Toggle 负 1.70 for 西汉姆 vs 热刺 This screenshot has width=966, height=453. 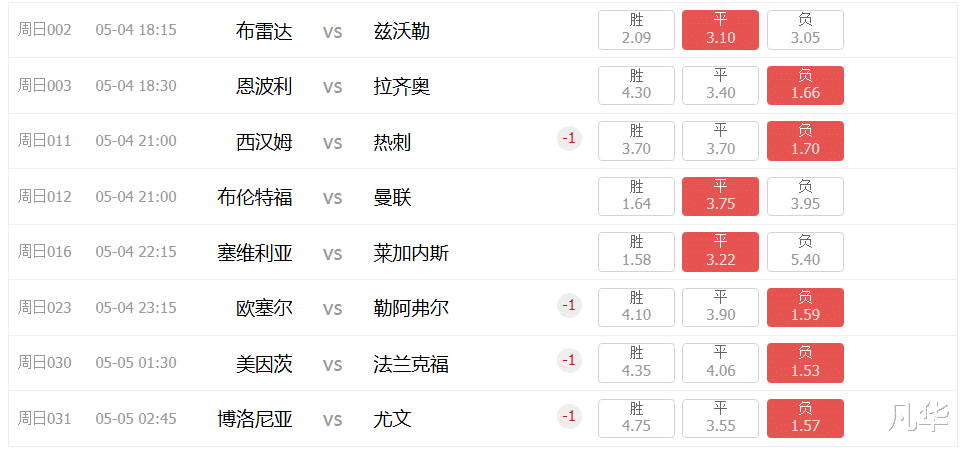click(x=805, y=141)
